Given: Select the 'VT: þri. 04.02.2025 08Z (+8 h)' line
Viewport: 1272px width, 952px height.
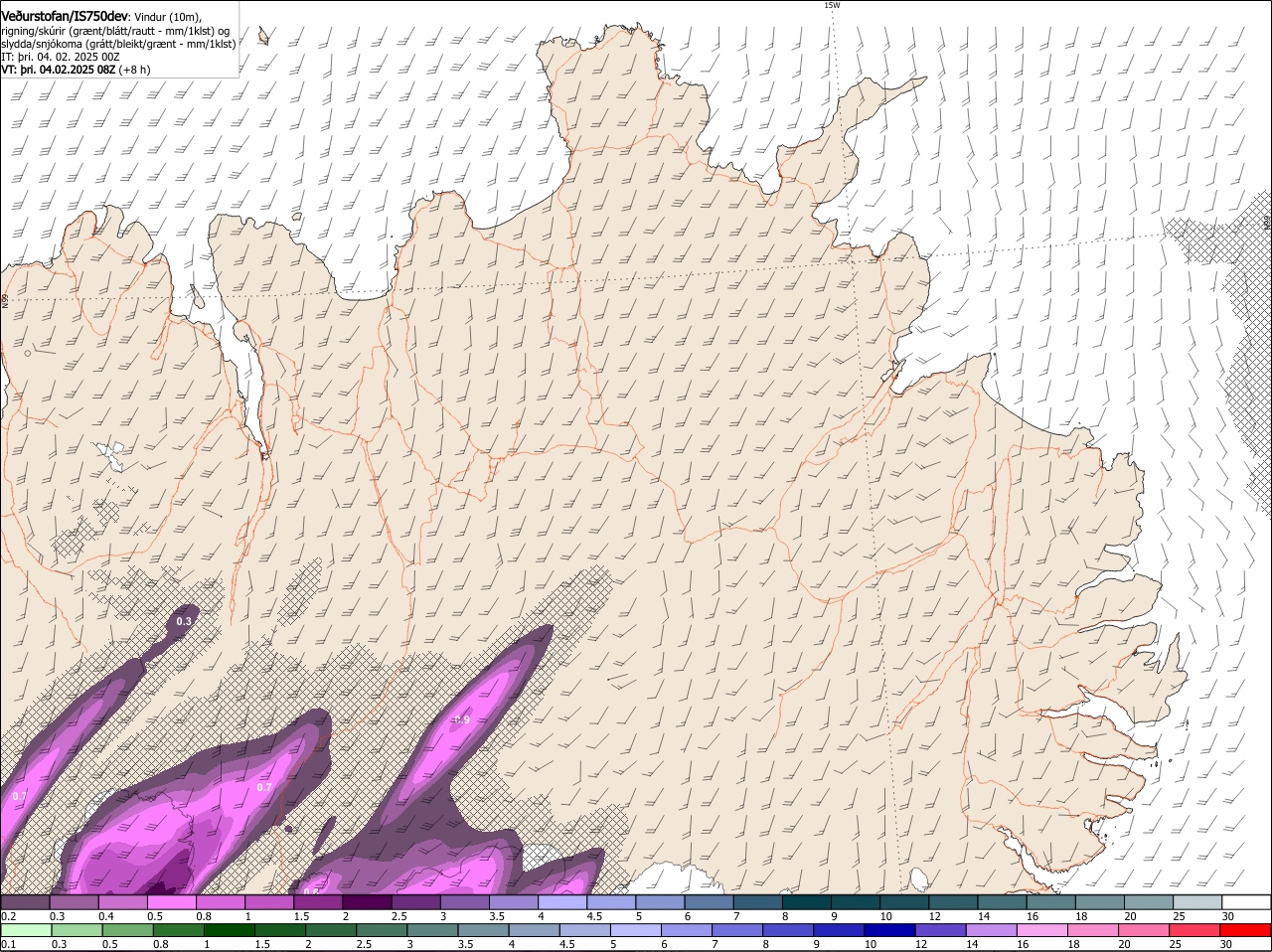Looking at the screenshot, I should pyautogui.click(x=76, y=70).
